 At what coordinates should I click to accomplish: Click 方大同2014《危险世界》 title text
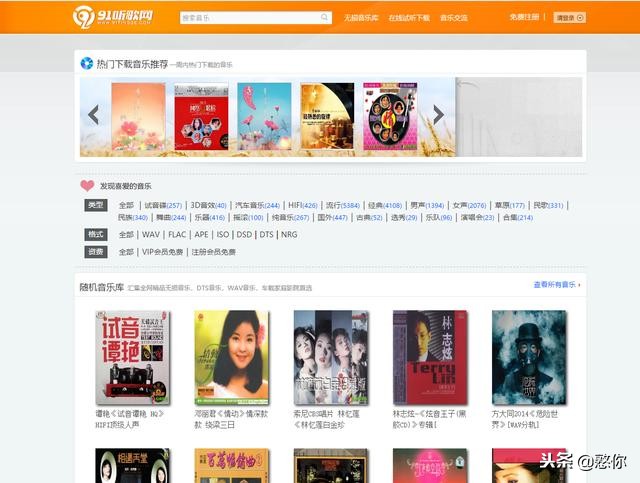tap(525, 419)
